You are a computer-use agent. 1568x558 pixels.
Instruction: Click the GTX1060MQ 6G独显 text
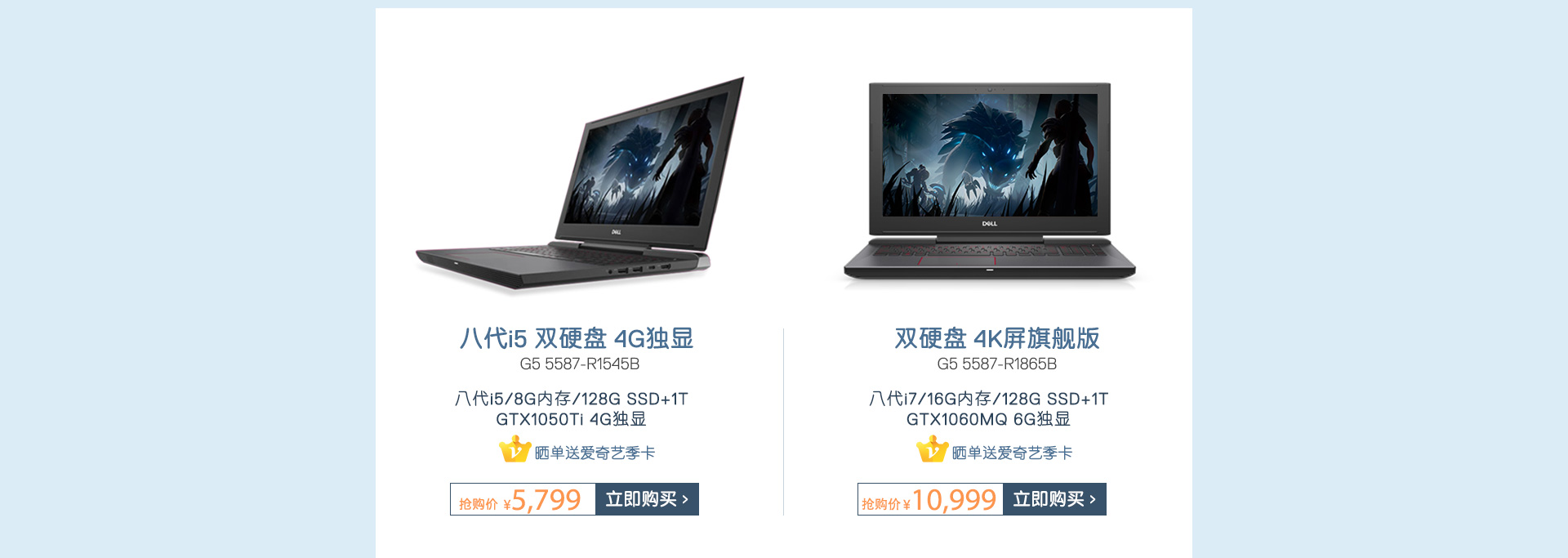pyautogui.click(x=988, y=419)
